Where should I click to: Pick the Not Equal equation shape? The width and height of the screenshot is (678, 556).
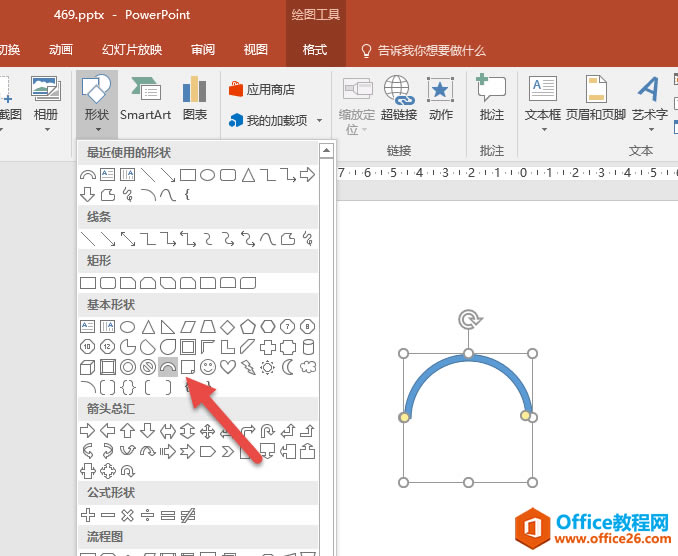(188, 515)
